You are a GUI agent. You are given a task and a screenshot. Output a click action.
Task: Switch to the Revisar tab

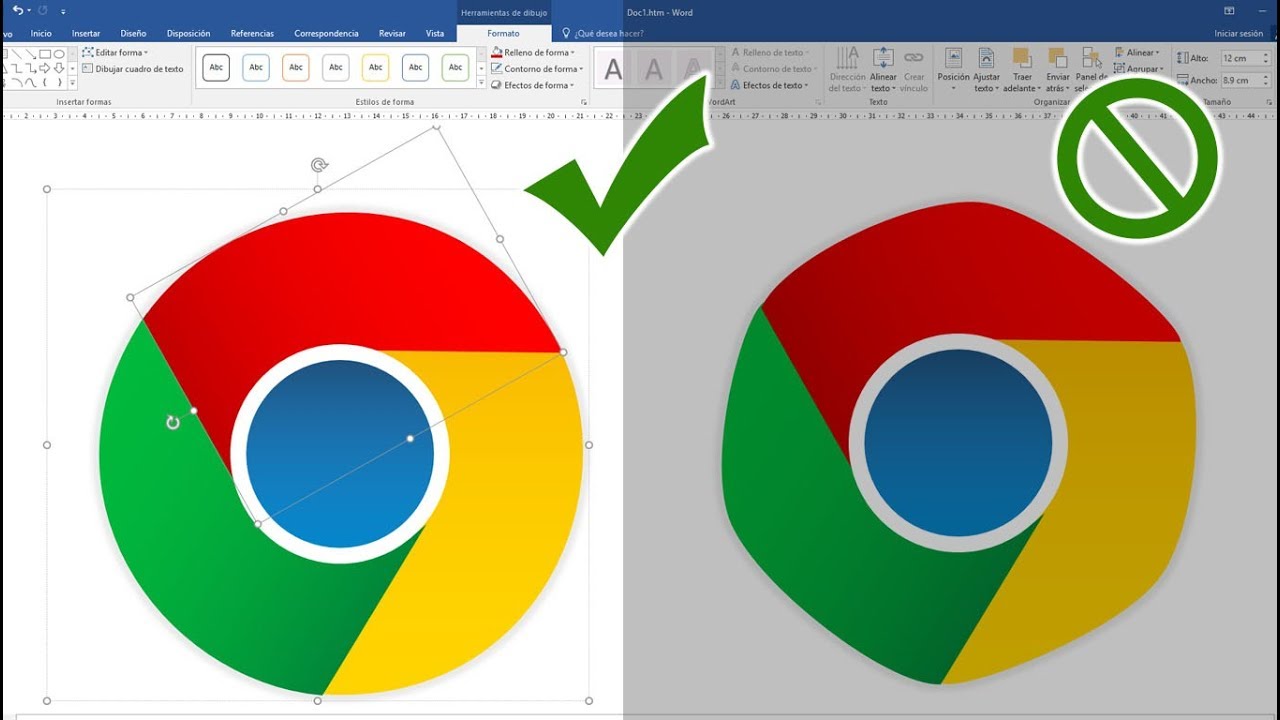tap(392, 33)
